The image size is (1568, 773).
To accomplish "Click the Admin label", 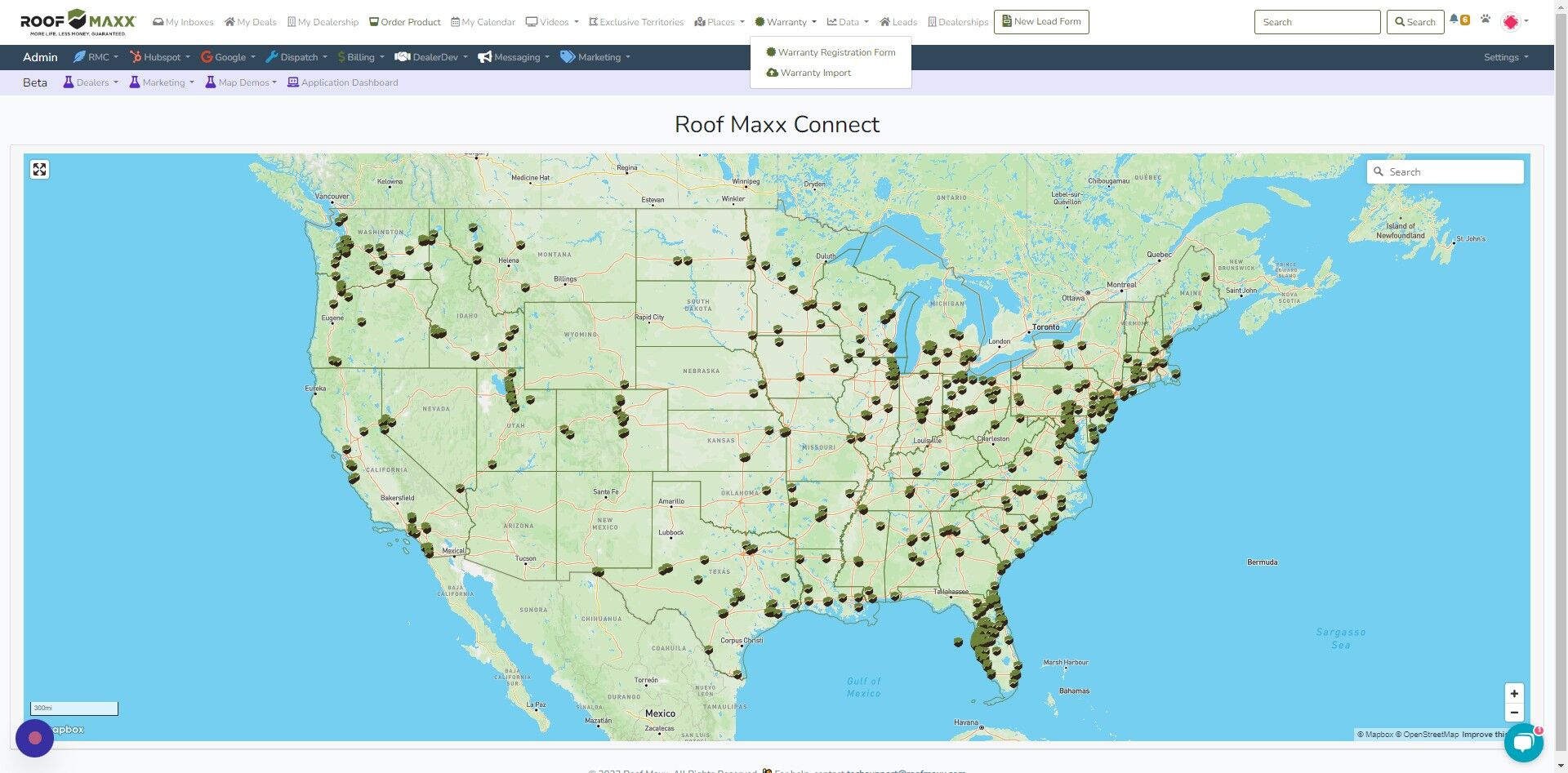I will 40,57.
